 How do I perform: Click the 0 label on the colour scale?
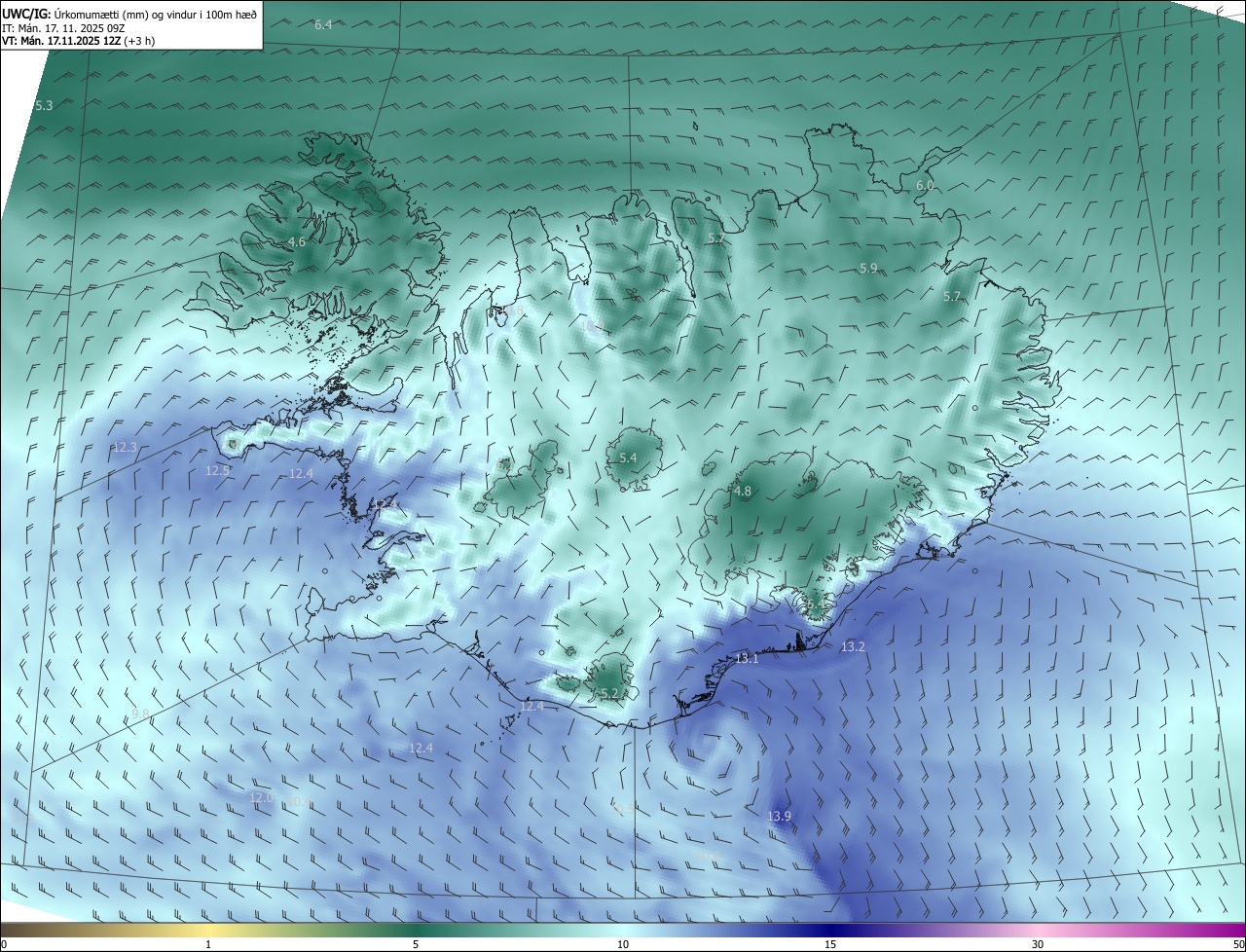click(x=4, y=944)
